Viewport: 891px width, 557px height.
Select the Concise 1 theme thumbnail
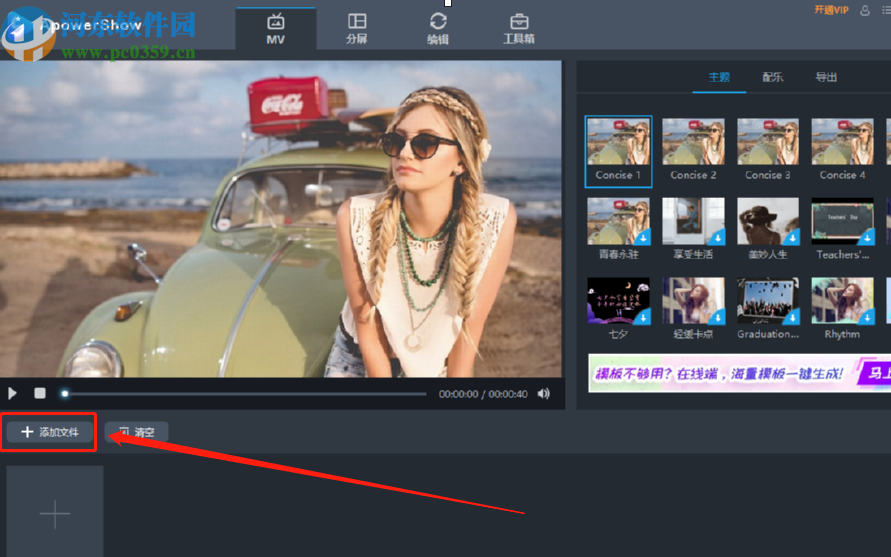click(618, 152)
